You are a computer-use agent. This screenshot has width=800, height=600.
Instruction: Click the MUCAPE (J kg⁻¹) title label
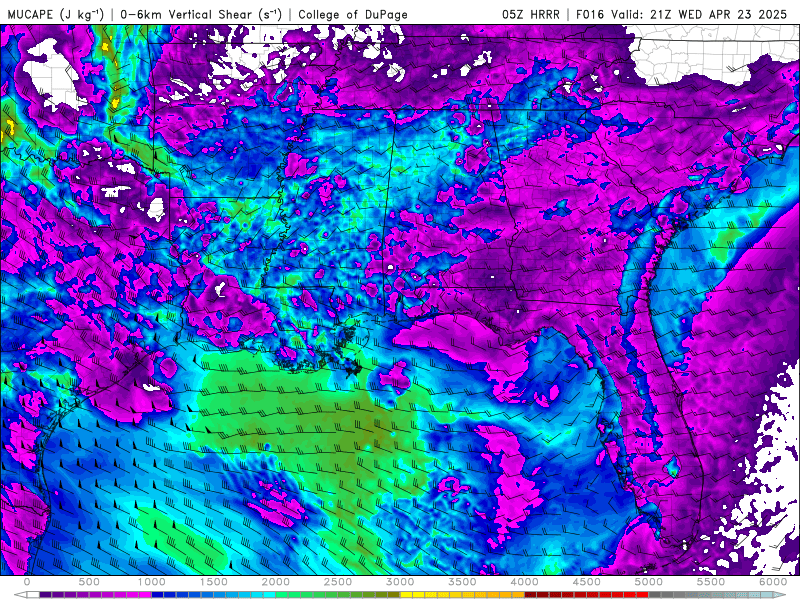56,14
